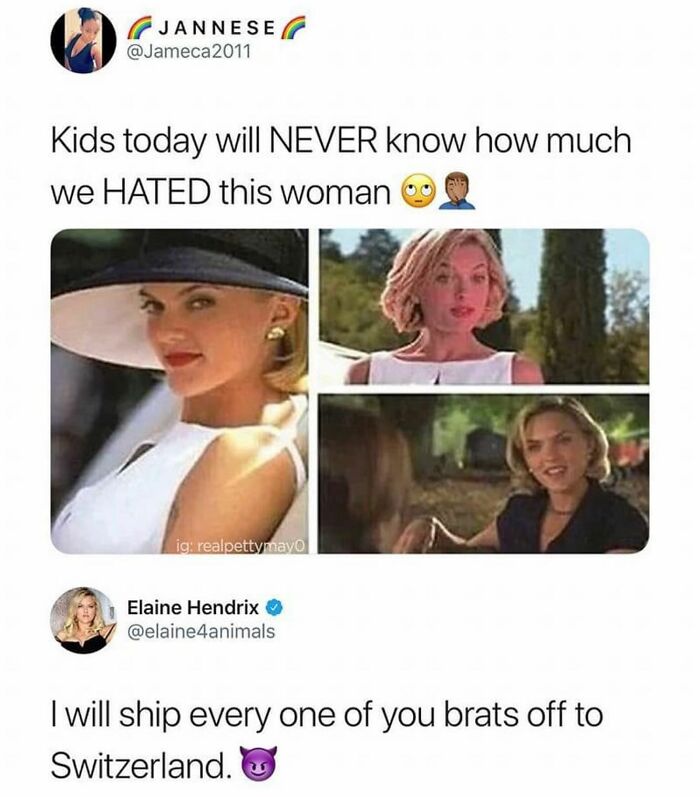Viewport: 700px width, 797px height.
Task: Click the reply text starting 'I will ship'
Action: click(x=326, y=740)
